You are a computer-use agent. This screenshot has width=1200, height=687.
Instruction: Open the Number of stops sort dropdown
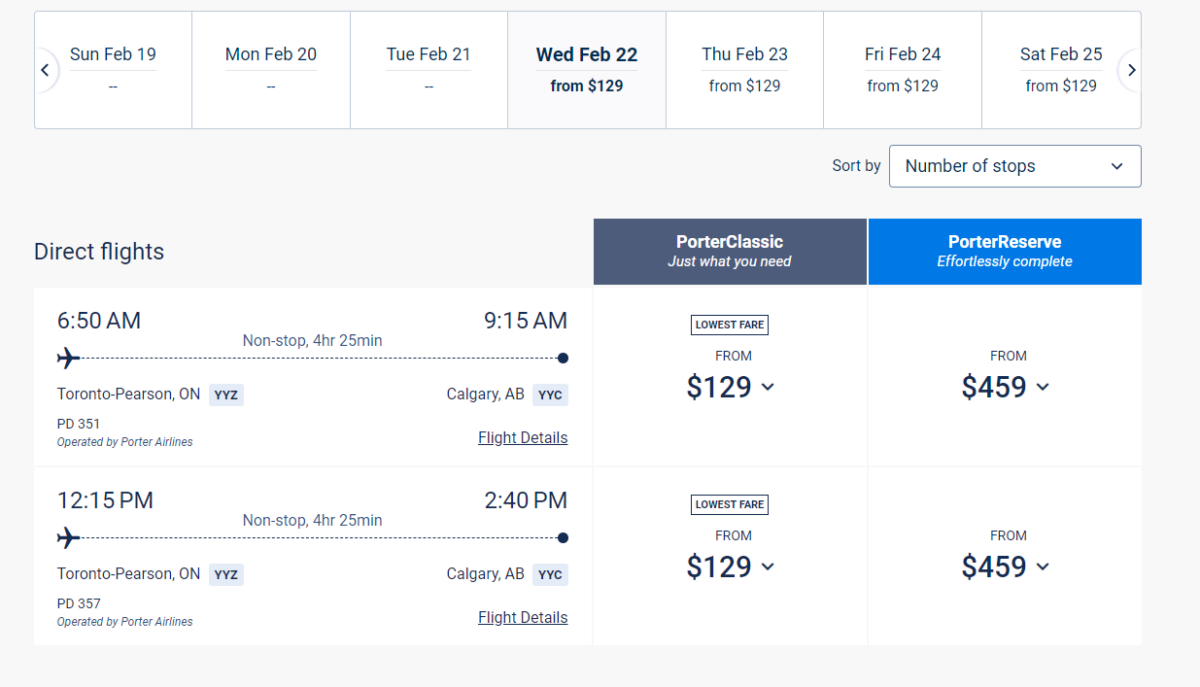pos(1014,166)
